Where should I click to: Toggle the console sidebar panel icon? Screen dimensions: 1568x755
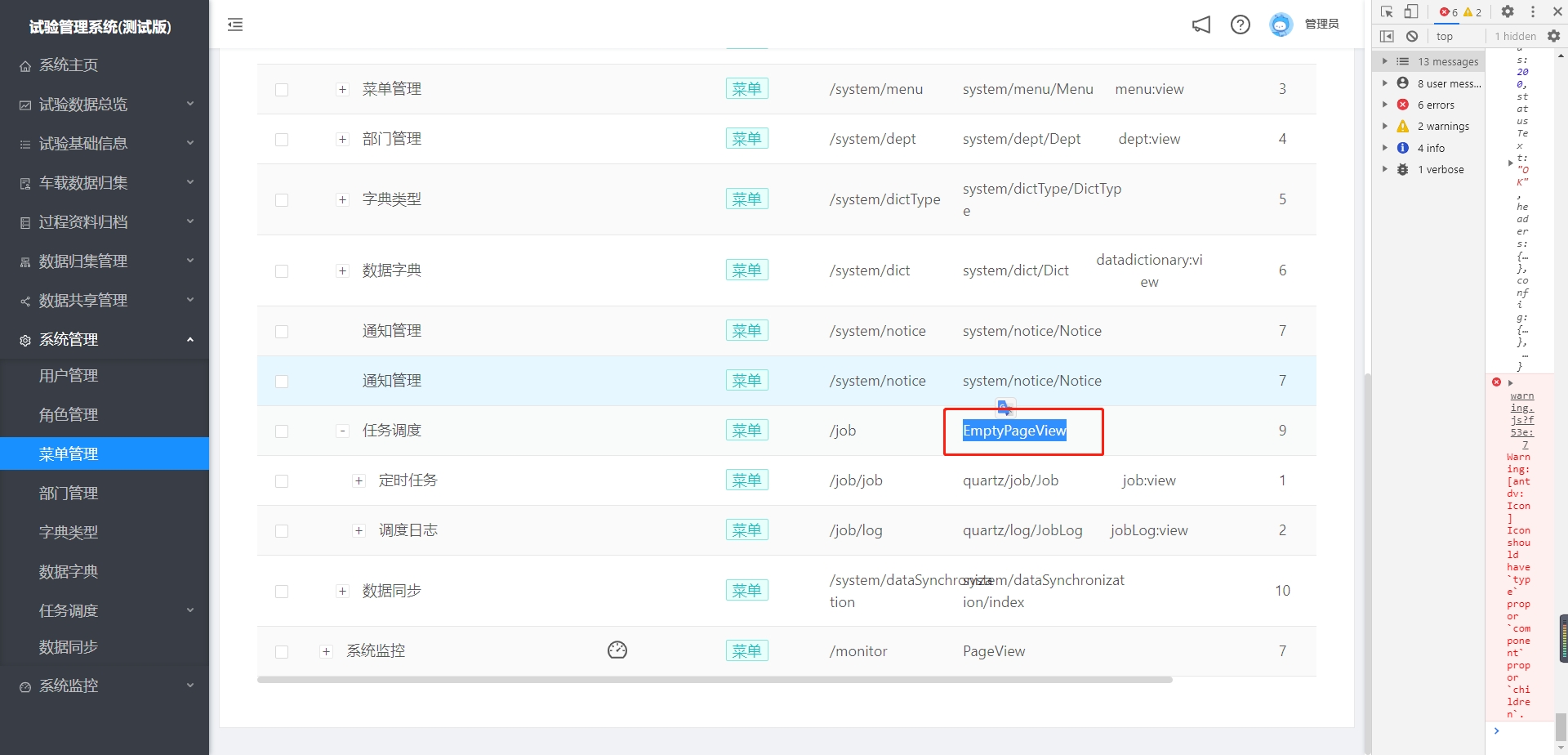pos(1387,36)
